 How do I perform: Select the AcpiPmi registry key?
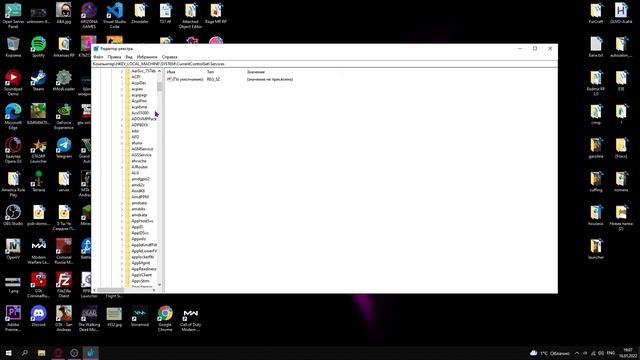139,101
